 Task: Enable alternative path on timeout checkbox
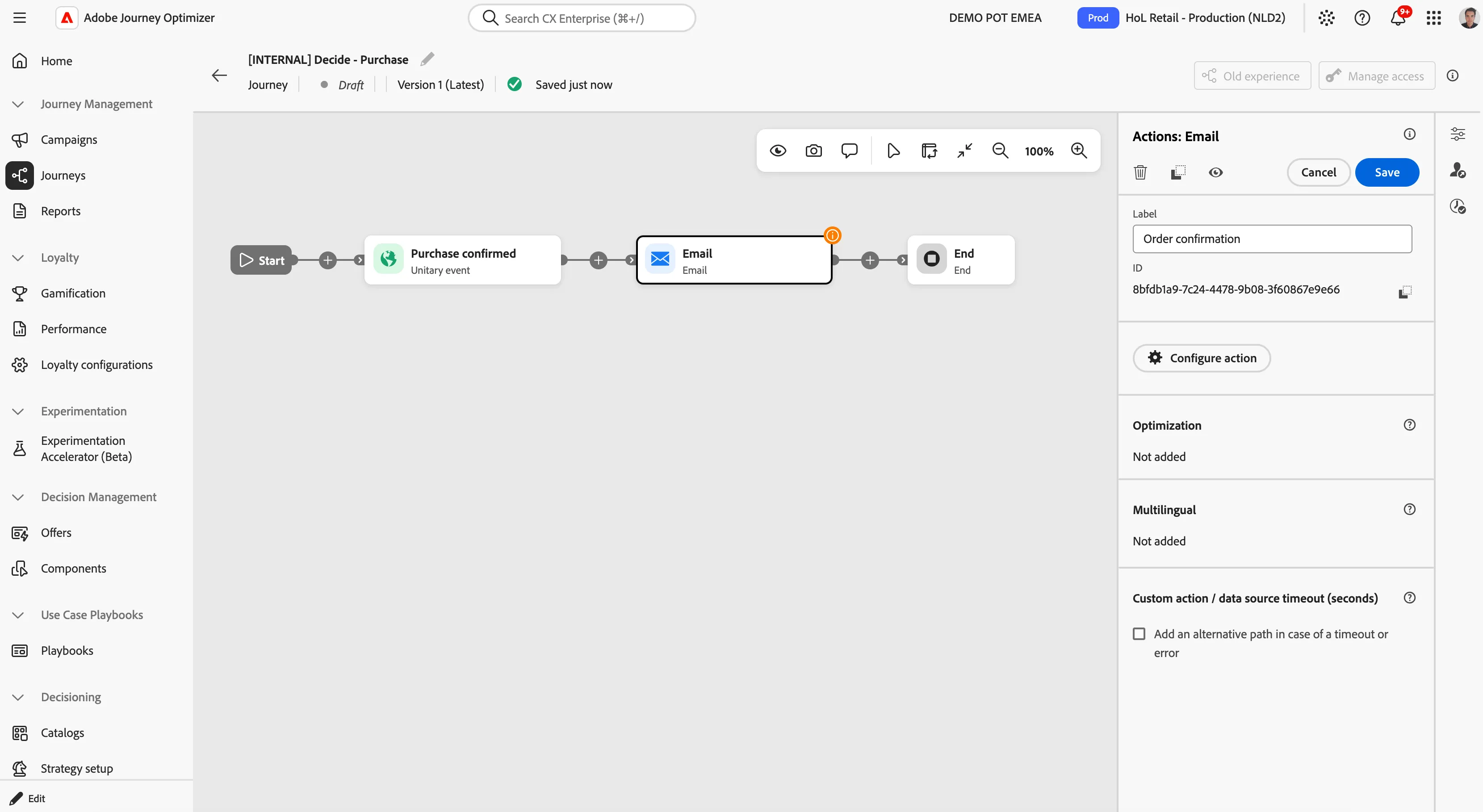pyautogui.click(x=1139, y=634)
